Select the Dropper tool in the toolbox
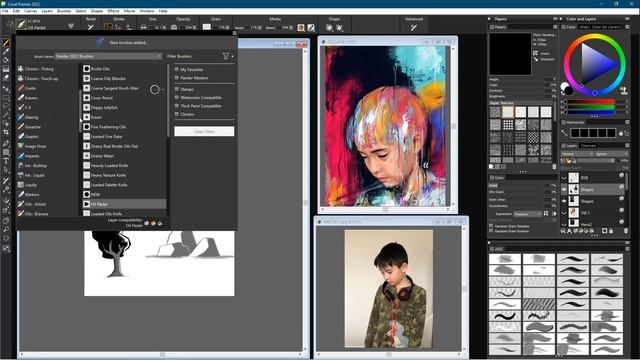 pyautogui.click(x=6, y=51)
